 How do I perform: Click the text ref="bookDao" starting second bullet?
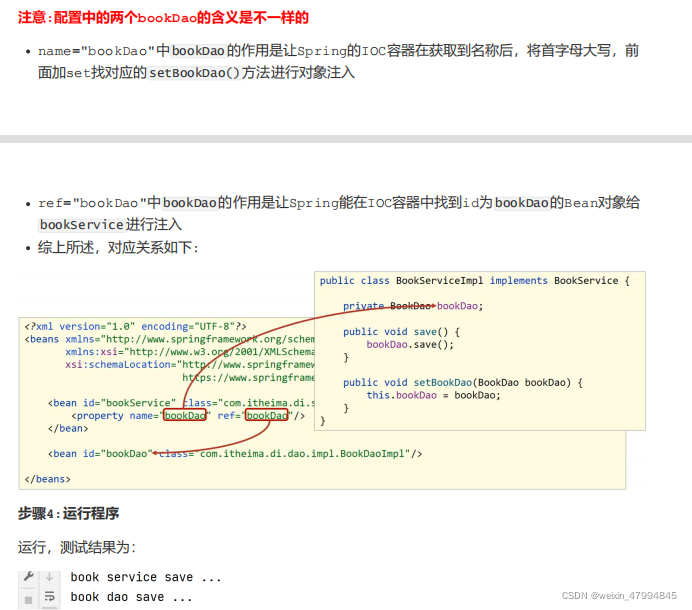92,203
